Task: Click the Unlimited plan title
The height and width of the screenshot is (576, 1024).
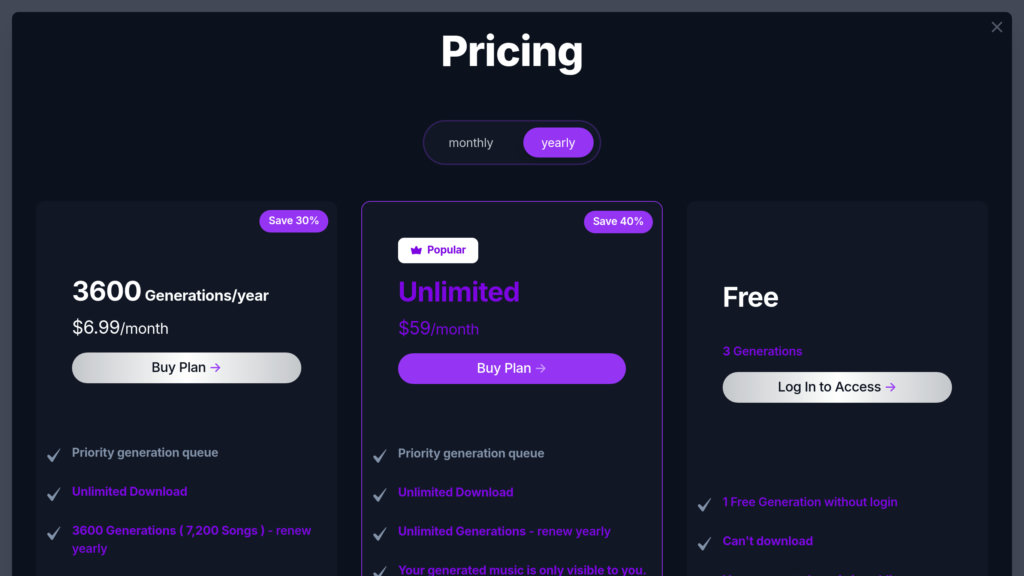Action: [459, 292]
